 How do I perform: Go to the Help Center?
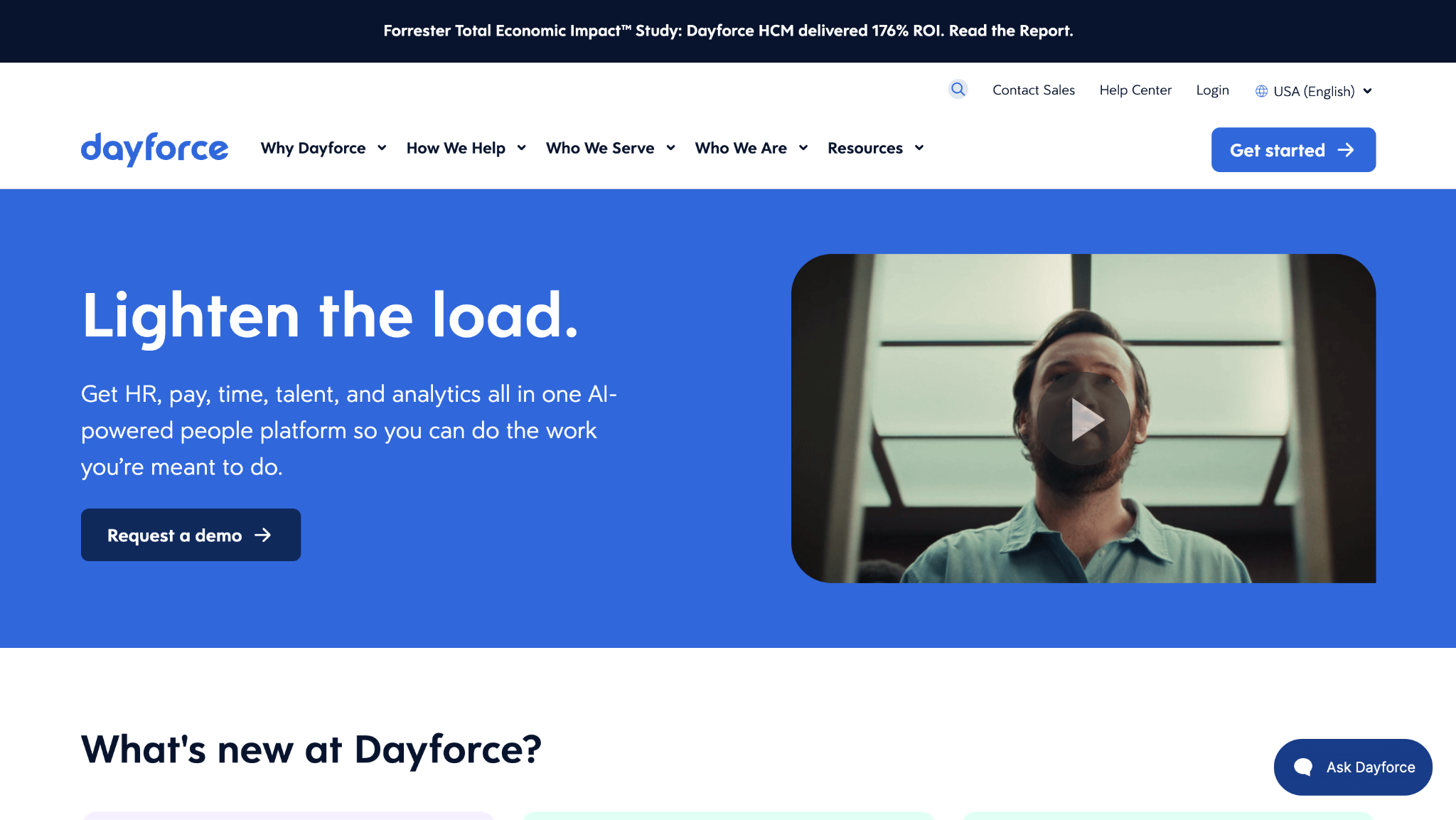[1135, 90]
